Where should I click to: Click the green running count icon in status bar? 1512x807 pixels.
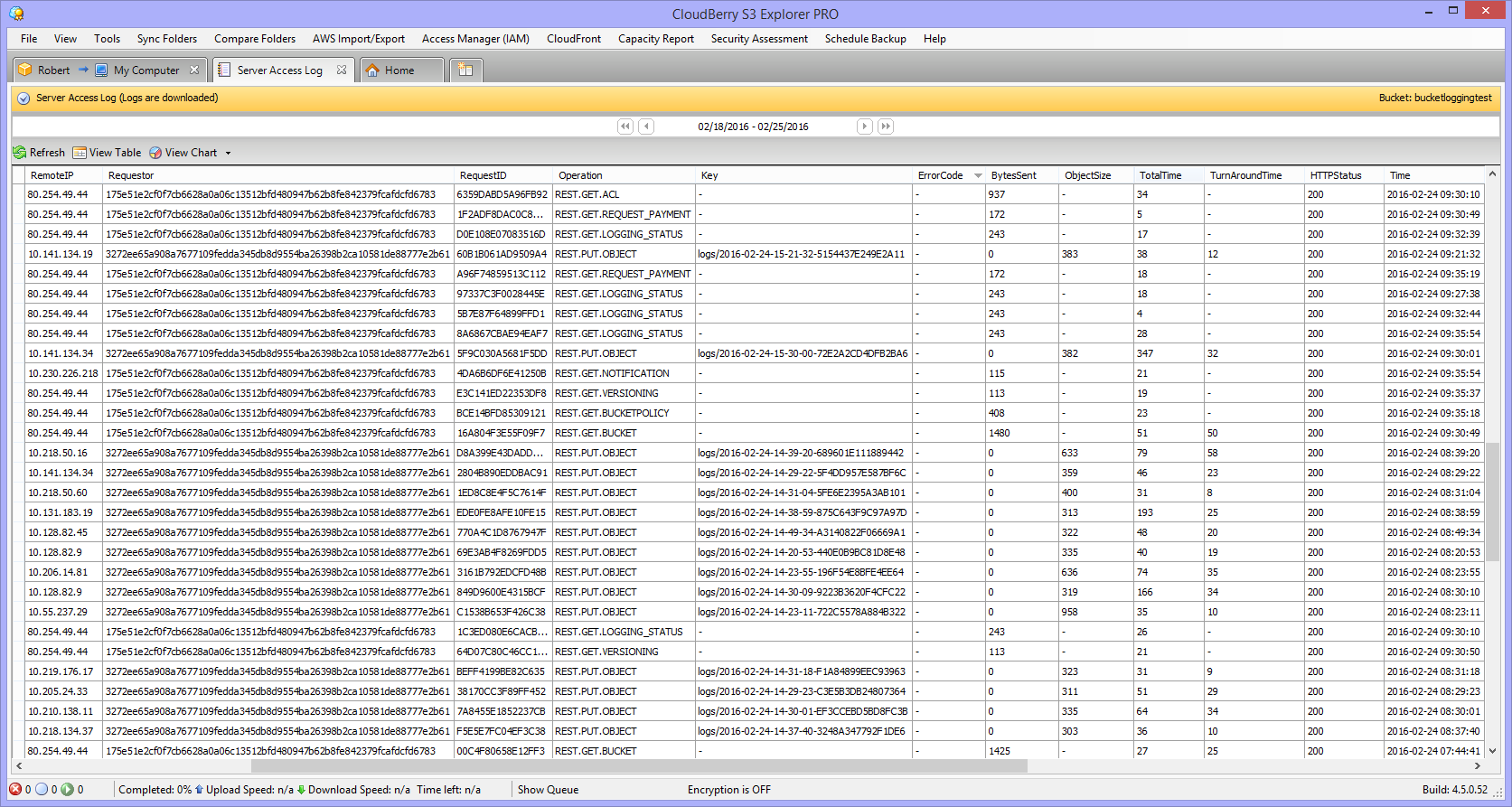(x=67, y=789)
